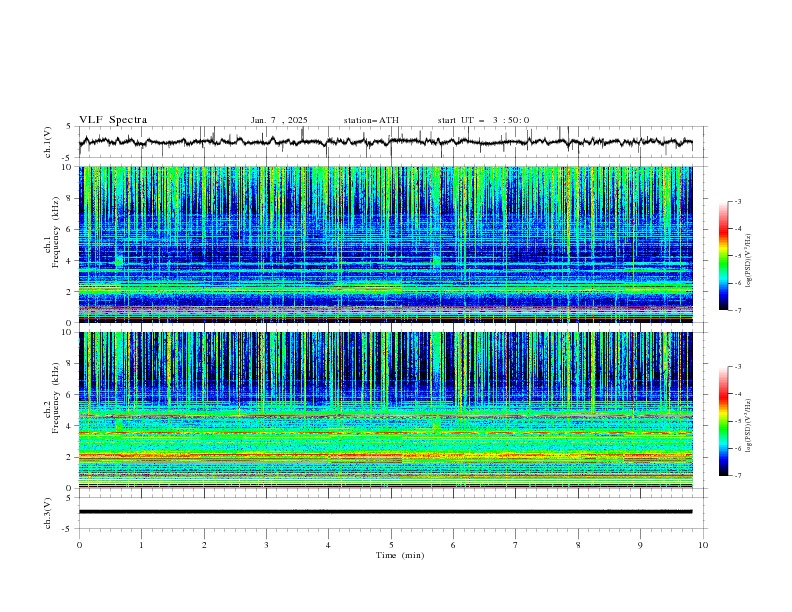The image size is (792, 612).
Task: Click ch.1 color bar "log(PSD)(V²/Hz)" label
Action: (749, 261)
